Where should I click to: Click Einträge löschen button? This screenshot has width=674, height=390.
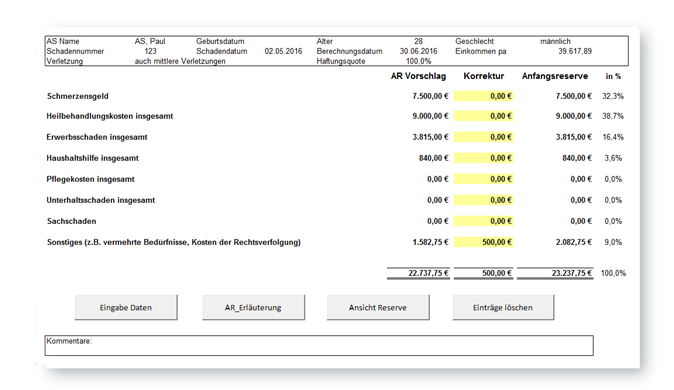[x=503, y=307]
